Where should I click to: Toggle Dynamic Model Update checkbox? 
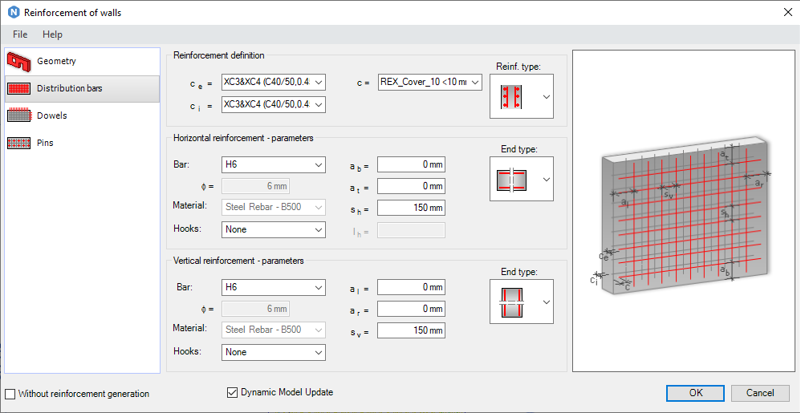click(x=233, y=392)
